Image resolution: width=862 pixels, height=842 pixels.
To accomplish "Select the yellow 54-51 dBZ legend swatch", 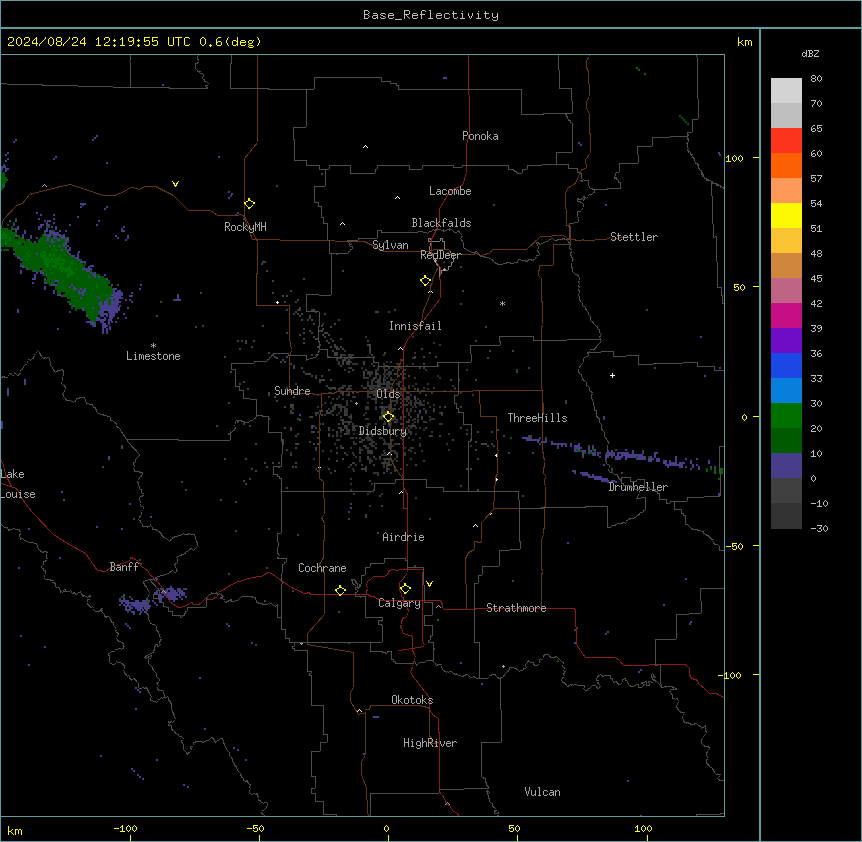I will [786, 216].
